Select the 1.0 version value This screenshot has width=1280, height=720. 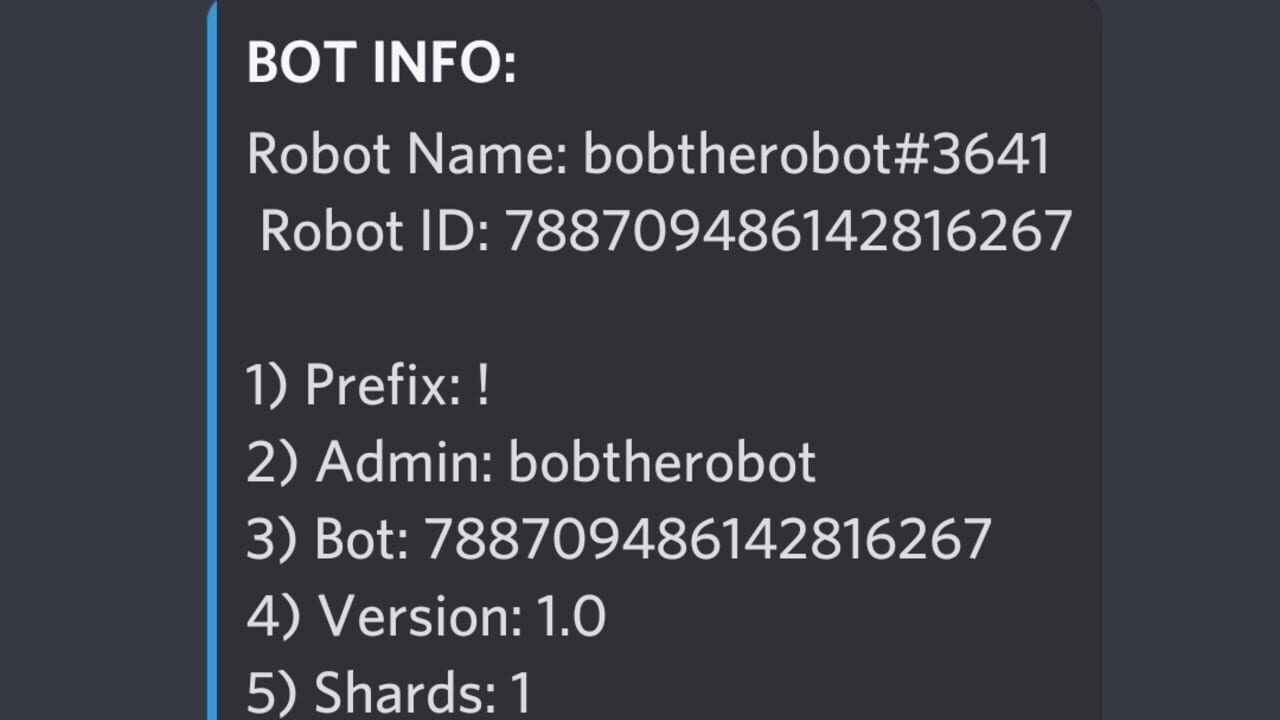click(571, 616)
